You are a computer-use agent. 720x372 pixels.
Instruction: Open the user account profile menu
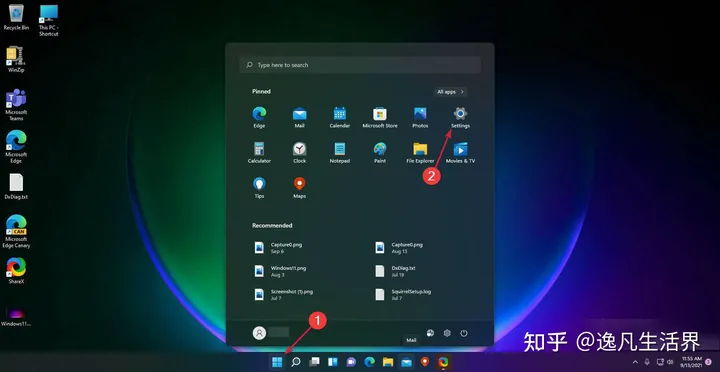pyautogui.click(x=271, y=333)
